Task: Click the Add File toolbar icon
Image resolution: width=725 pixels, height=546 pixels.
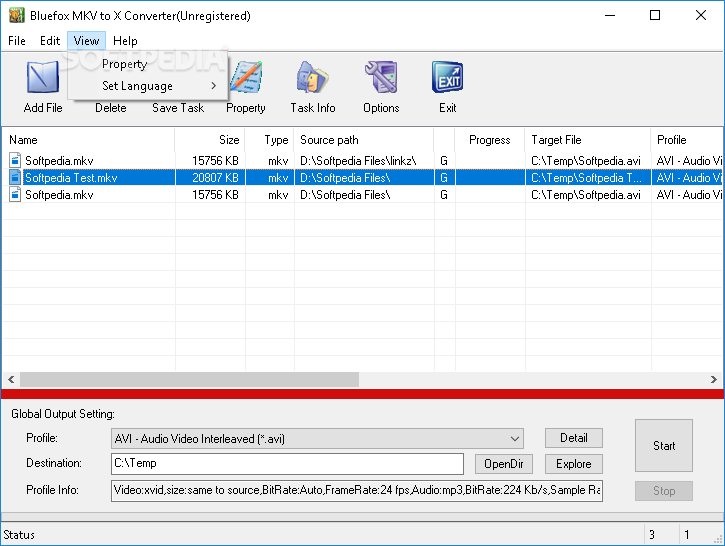Action: [x=43, y=77]
